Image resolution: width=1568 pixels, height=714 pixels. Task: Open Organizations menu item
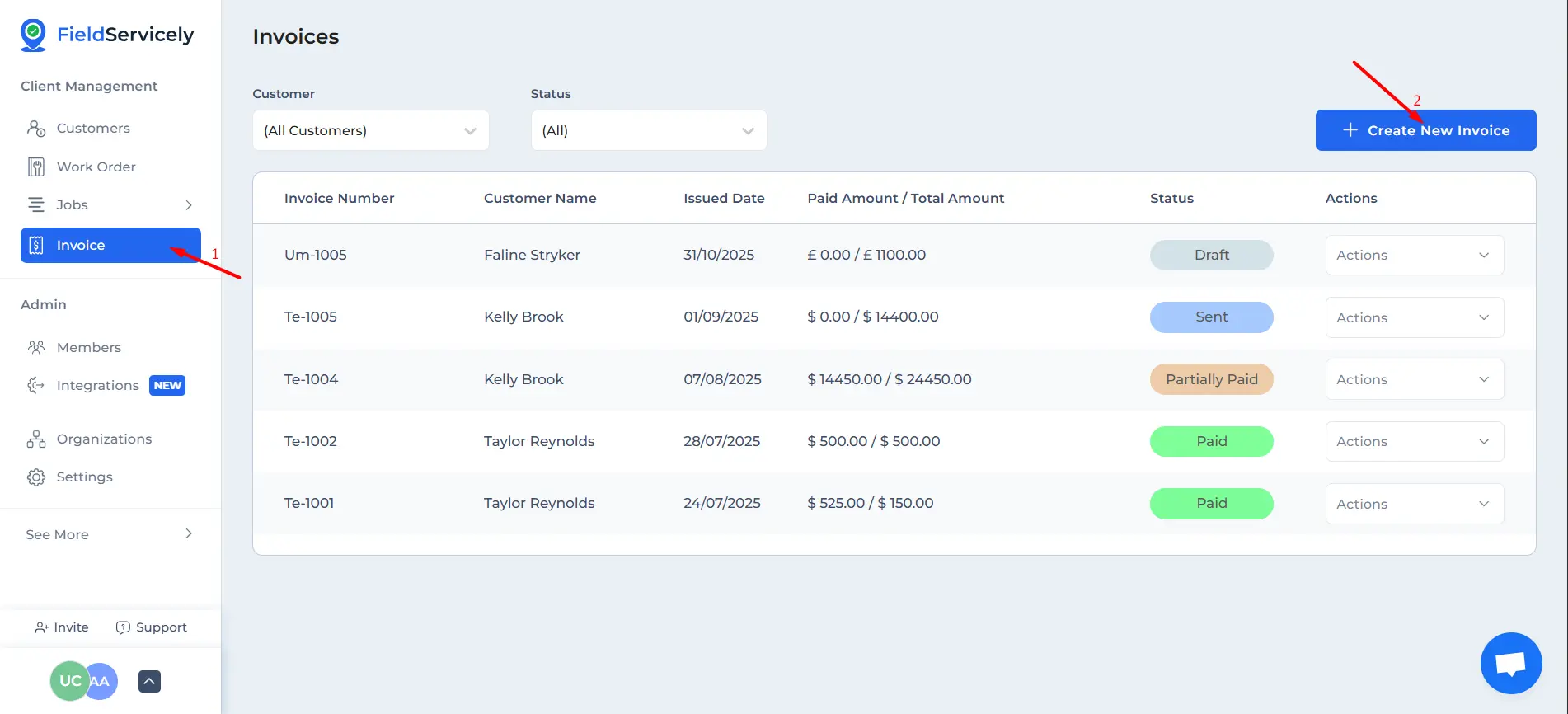[104, 439]
